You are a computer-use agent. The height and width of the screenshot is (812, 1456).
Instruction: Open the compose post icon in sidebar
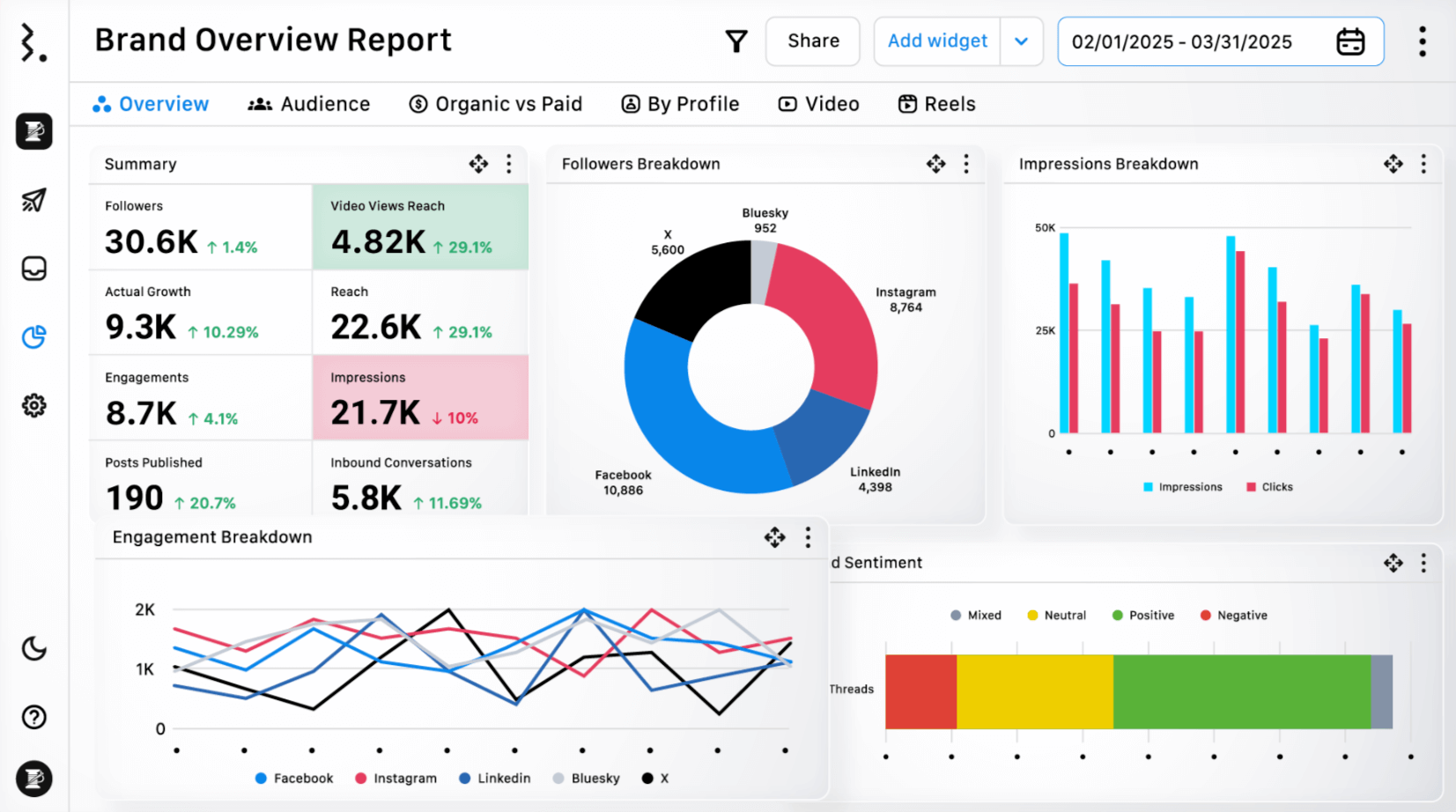[x=34, y=131]
